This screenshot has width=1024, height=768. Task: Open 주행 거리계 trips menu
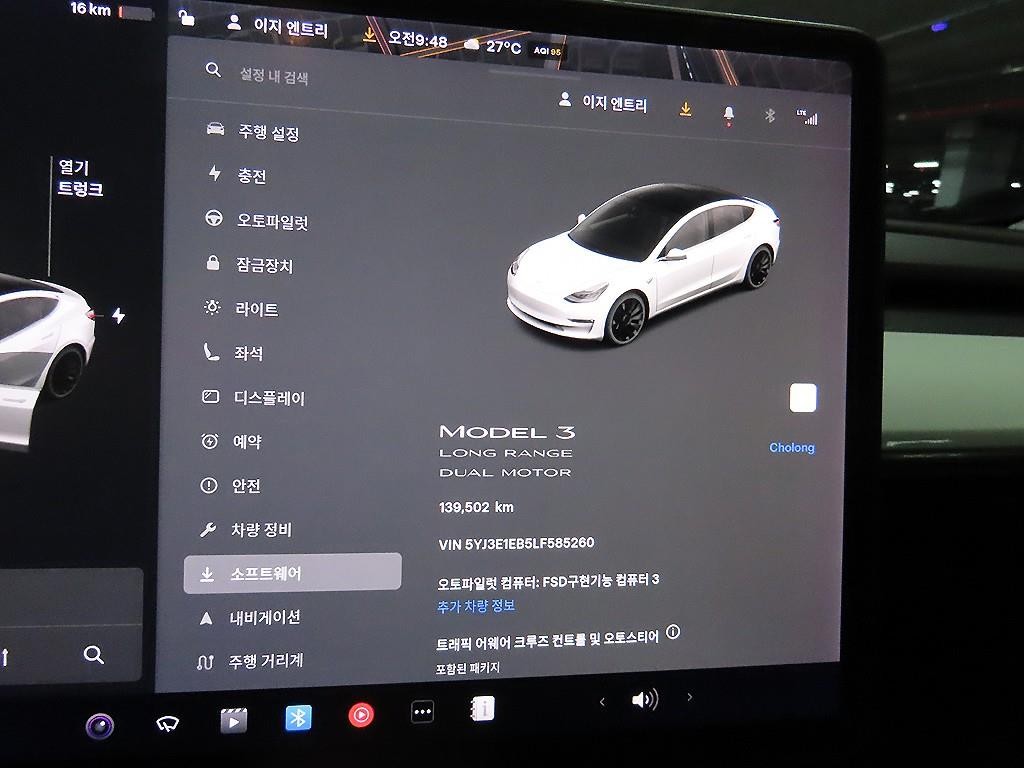click(x=250, y=662)
